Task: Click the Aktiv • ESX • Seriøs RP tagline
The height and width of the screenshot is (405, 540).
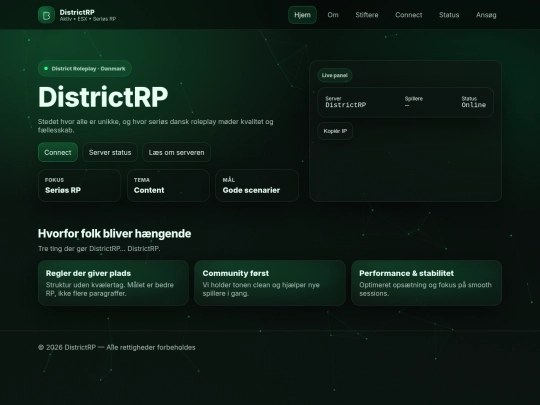Action: pyautogui.click(x=88, y=19)
